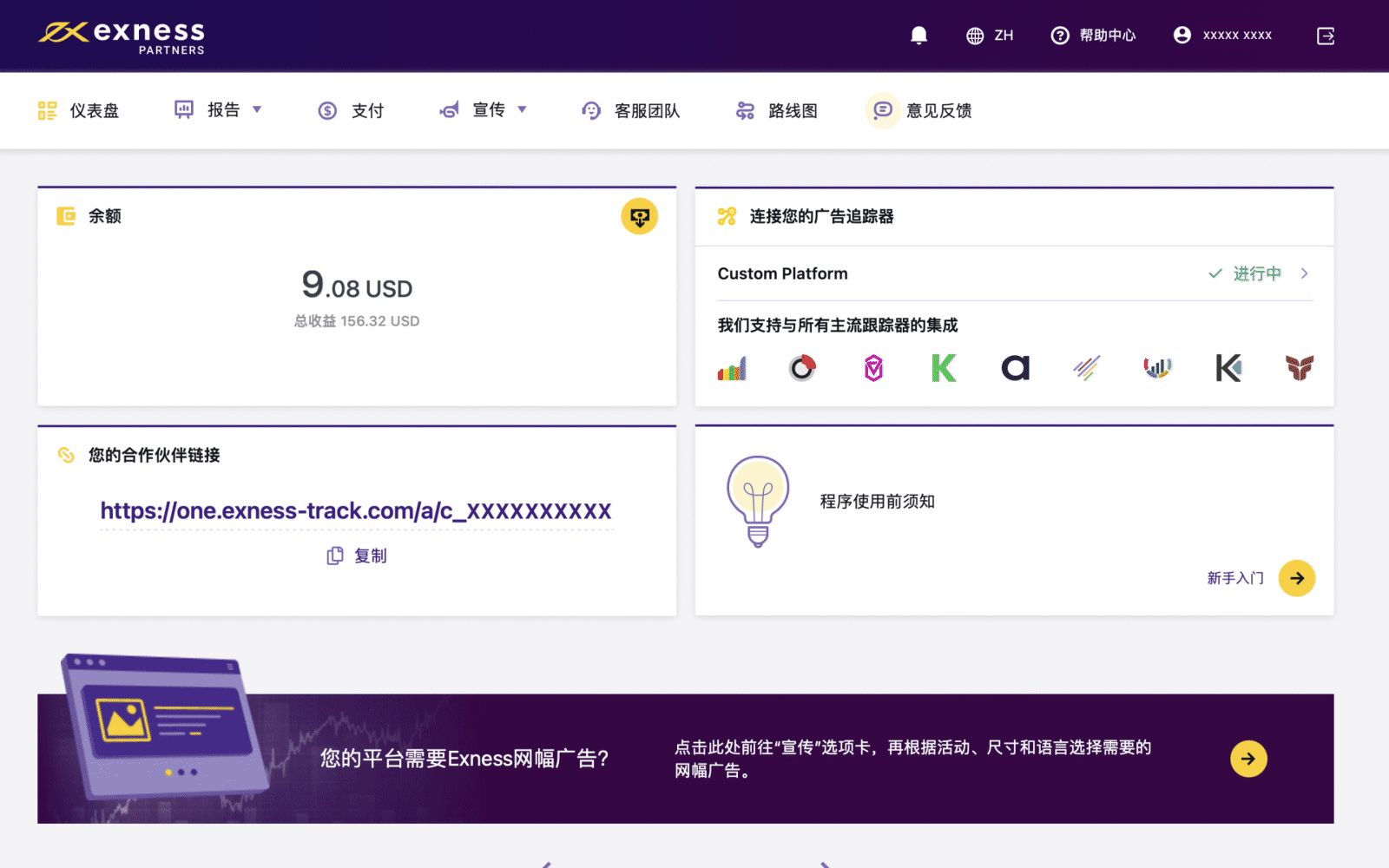Image resolution: width=1389 pixels, height=868 pixels.
Task: Click yellow withdraw button in balance card
Action: point(640,216)
